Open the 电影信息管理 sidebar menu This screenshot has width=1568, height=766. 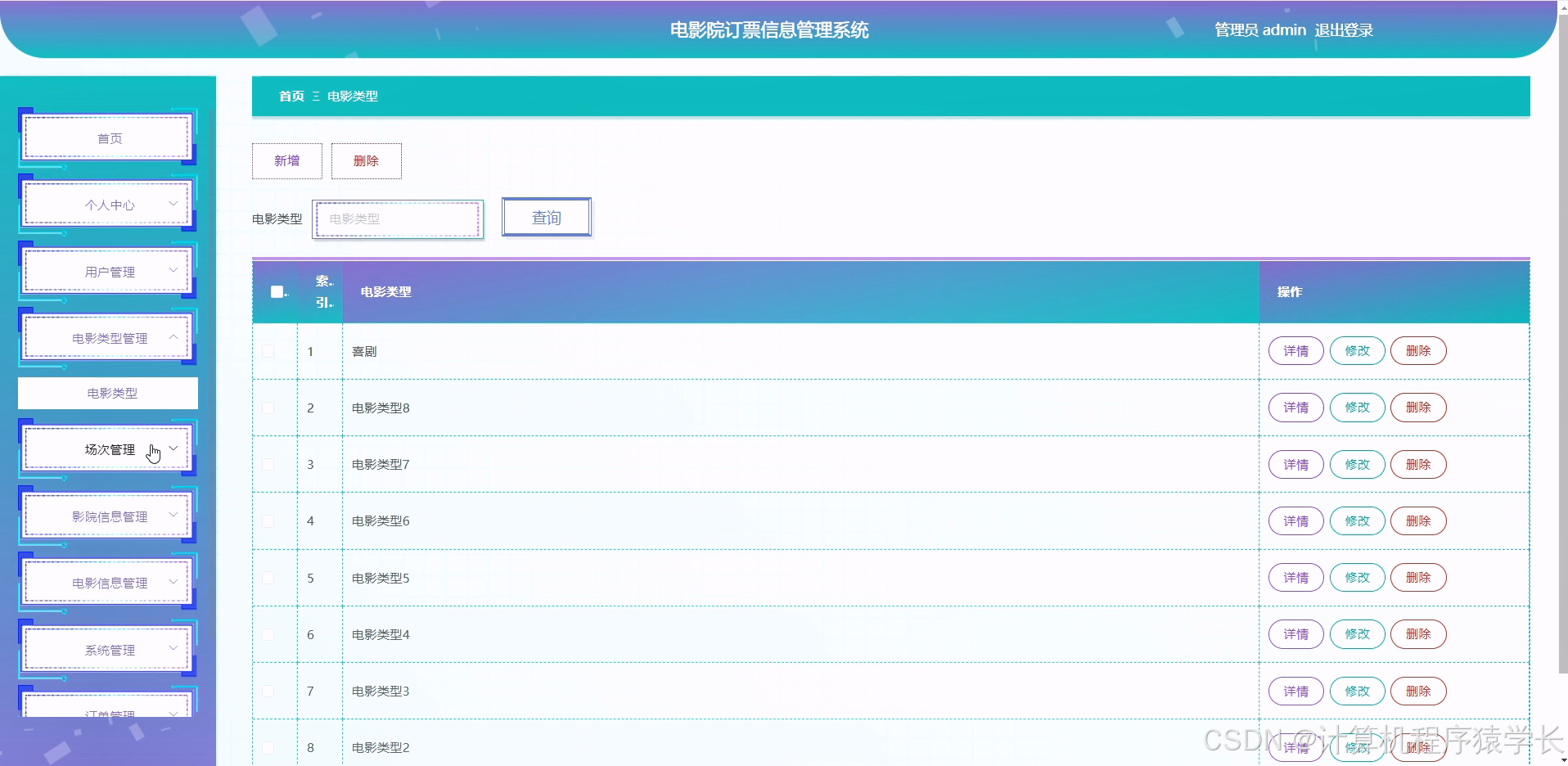point(108,583)
